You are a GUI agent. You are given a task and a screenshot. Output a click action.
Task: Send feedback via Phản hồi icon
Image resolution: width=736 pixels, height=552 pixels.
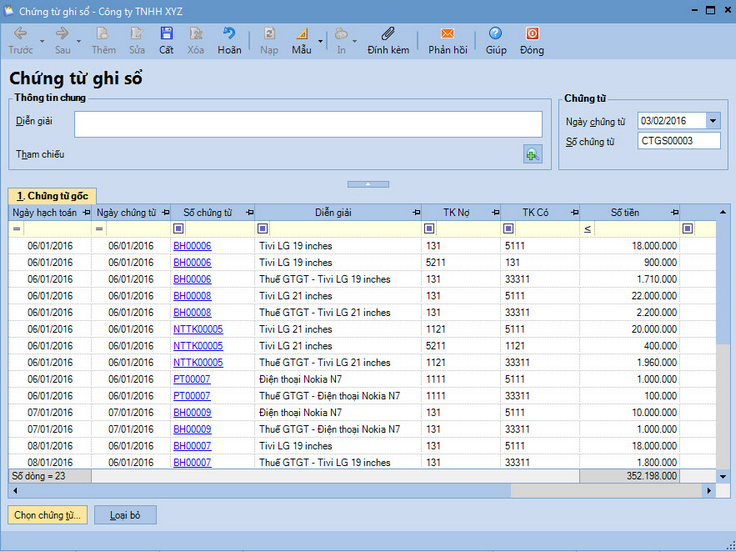pos(447,33)
